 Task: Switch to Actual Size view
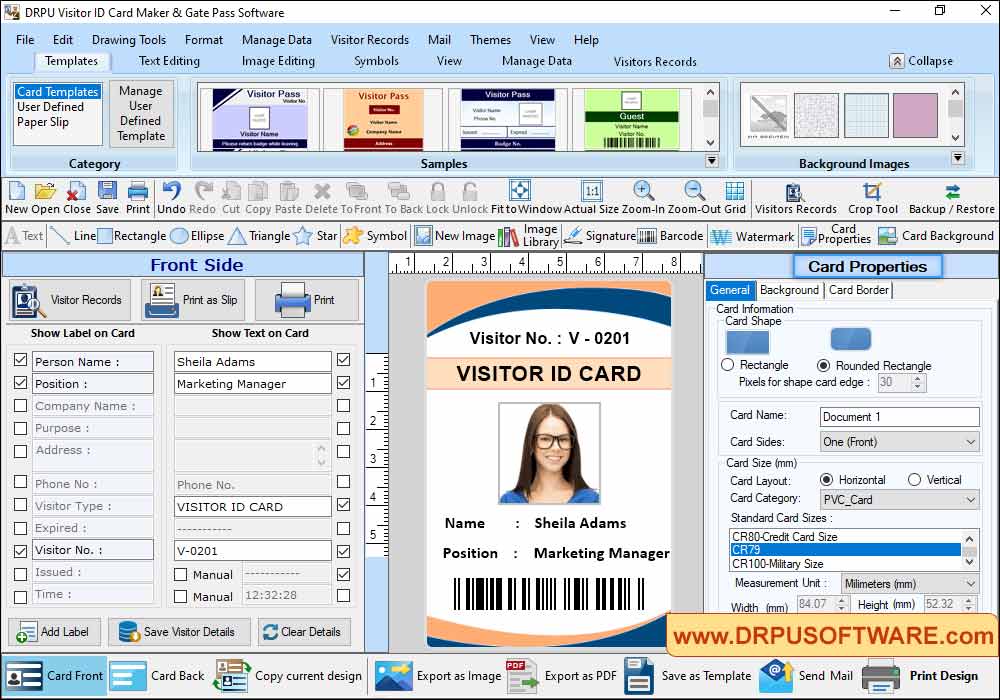click(x=591, y=198)
